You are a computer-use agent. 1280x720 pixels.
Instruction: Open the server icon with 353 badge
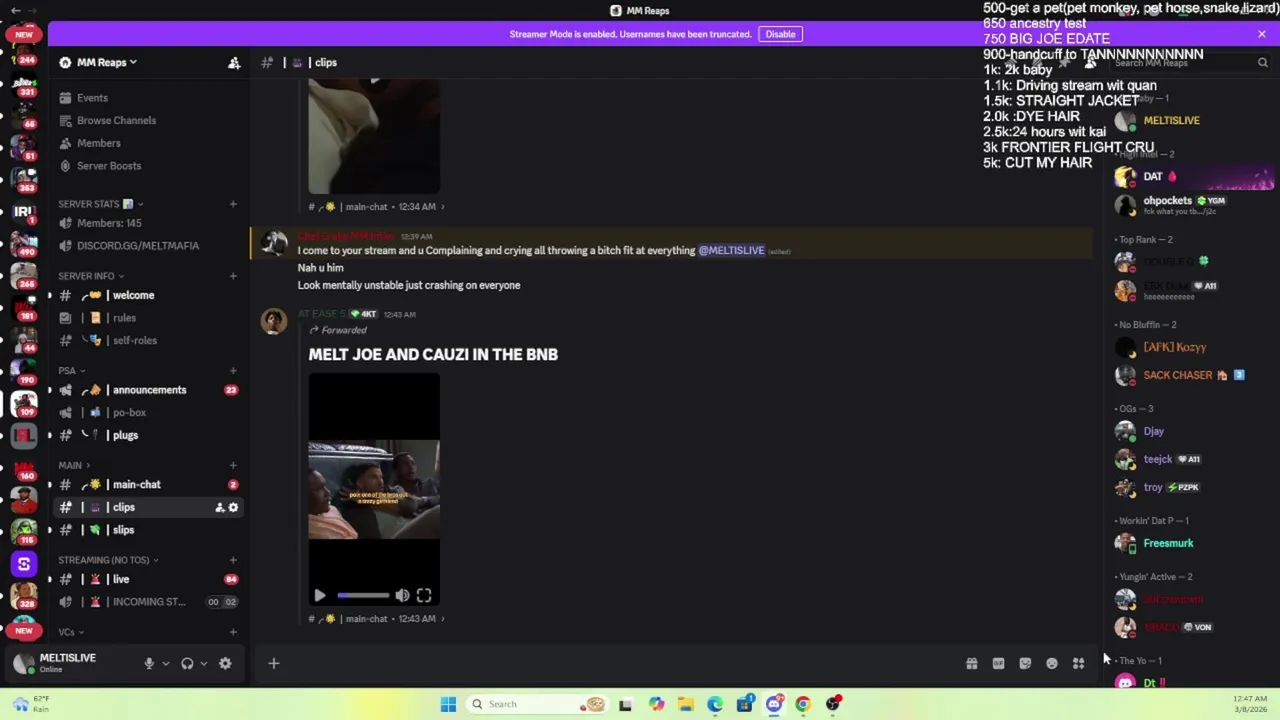tap(24, 178)
